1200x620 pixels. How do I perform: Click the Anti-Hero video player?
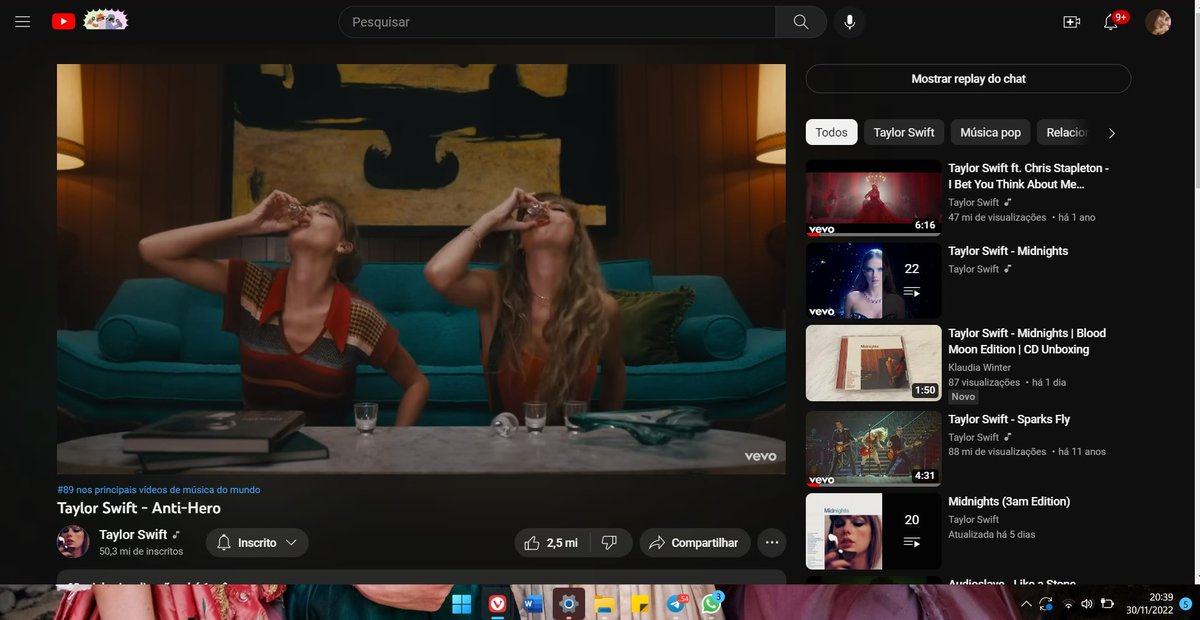tap(421, 269)
